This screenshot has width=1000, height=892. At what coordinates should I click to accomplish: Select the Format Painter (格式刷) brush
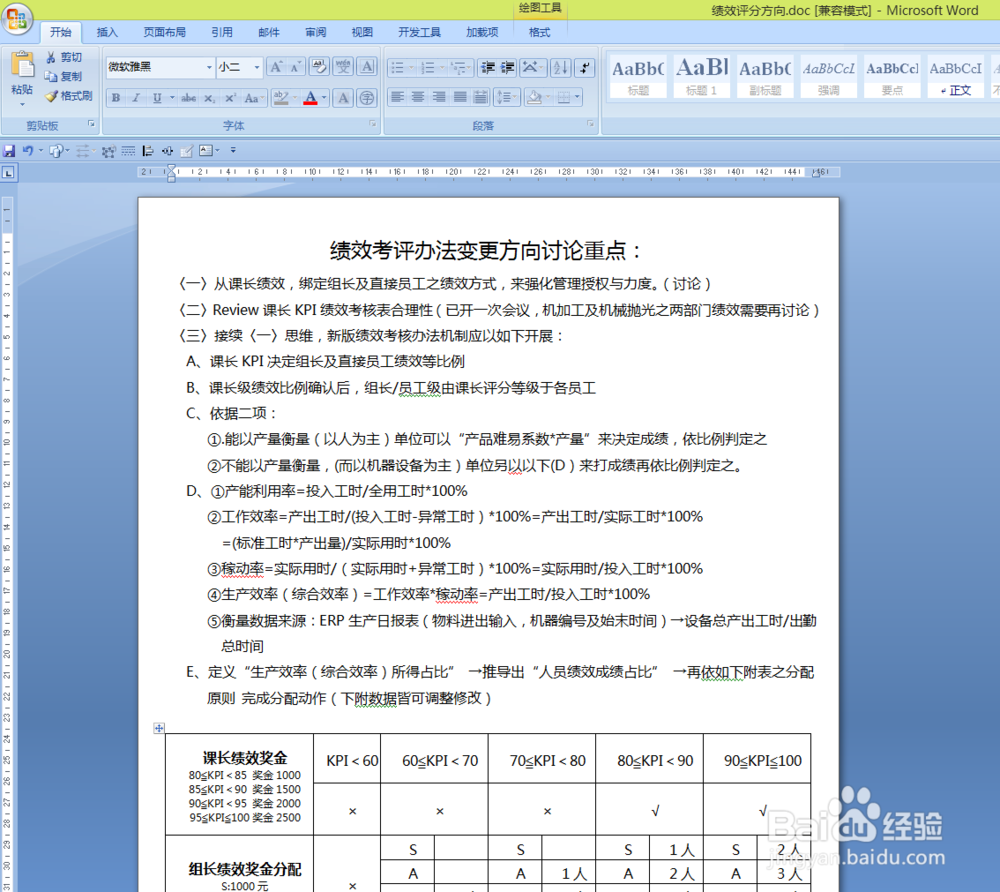point(69,96)
